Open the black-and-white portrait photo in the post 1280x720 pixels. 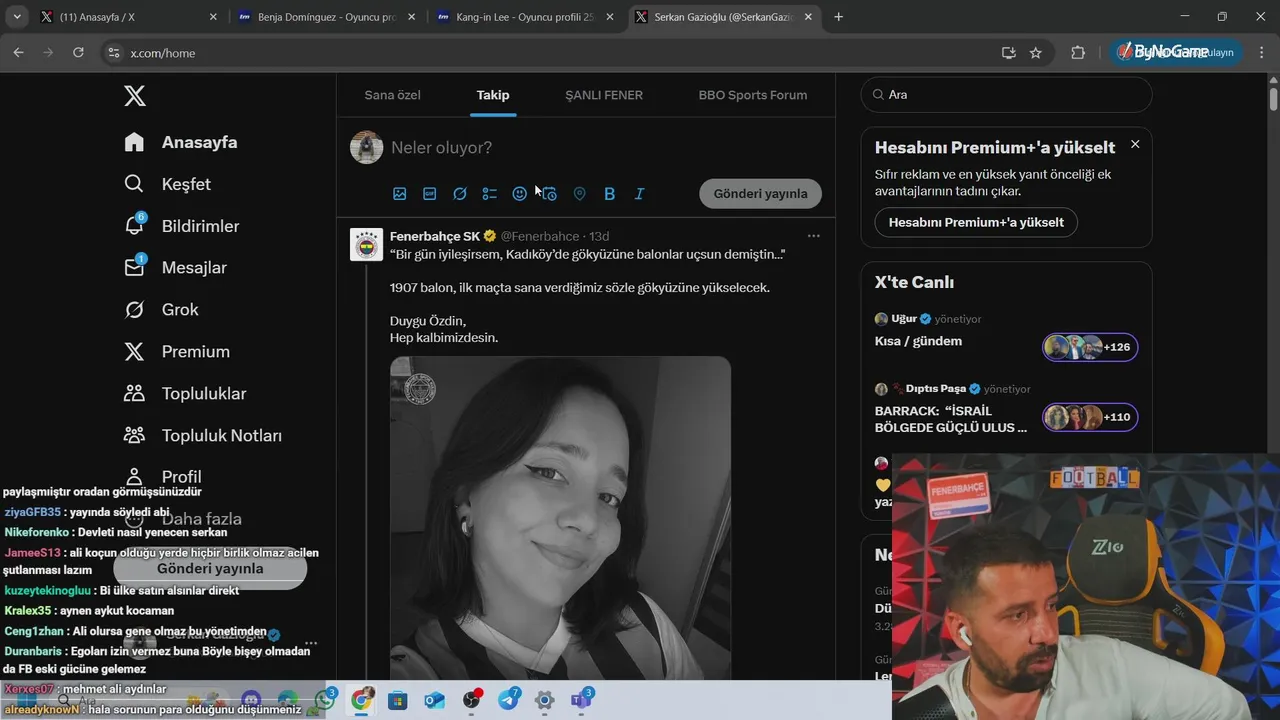point(560,518)
